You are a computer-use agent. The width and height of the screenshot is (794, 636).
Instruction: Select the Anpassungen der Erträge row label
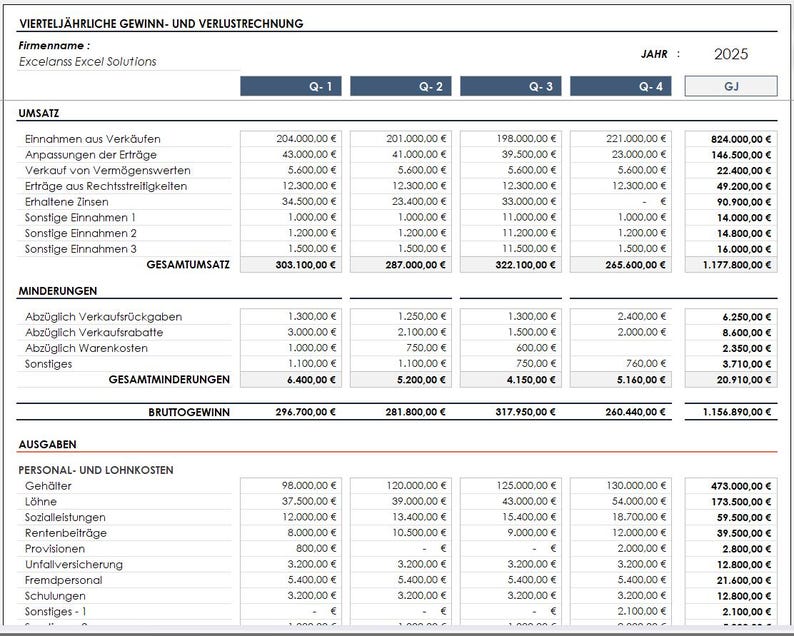click(91, 155)
